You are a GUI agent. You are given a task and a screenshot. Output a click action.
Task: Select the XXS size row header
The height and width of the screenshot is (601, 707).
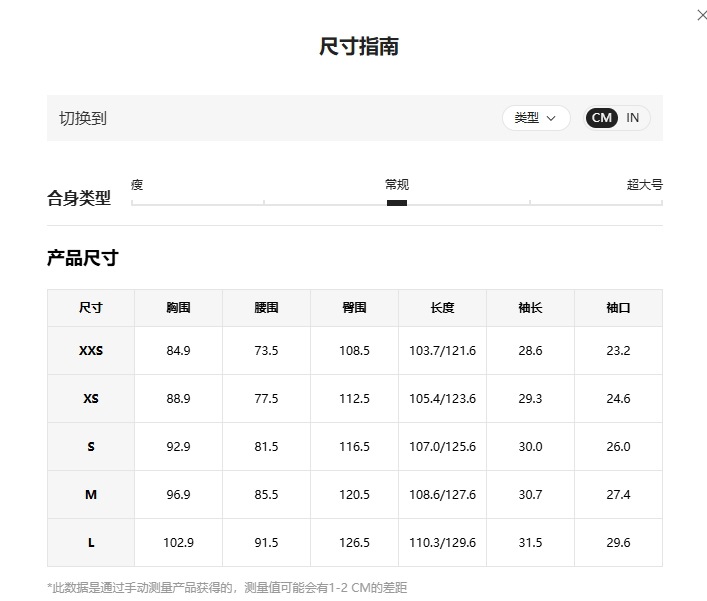91,350
